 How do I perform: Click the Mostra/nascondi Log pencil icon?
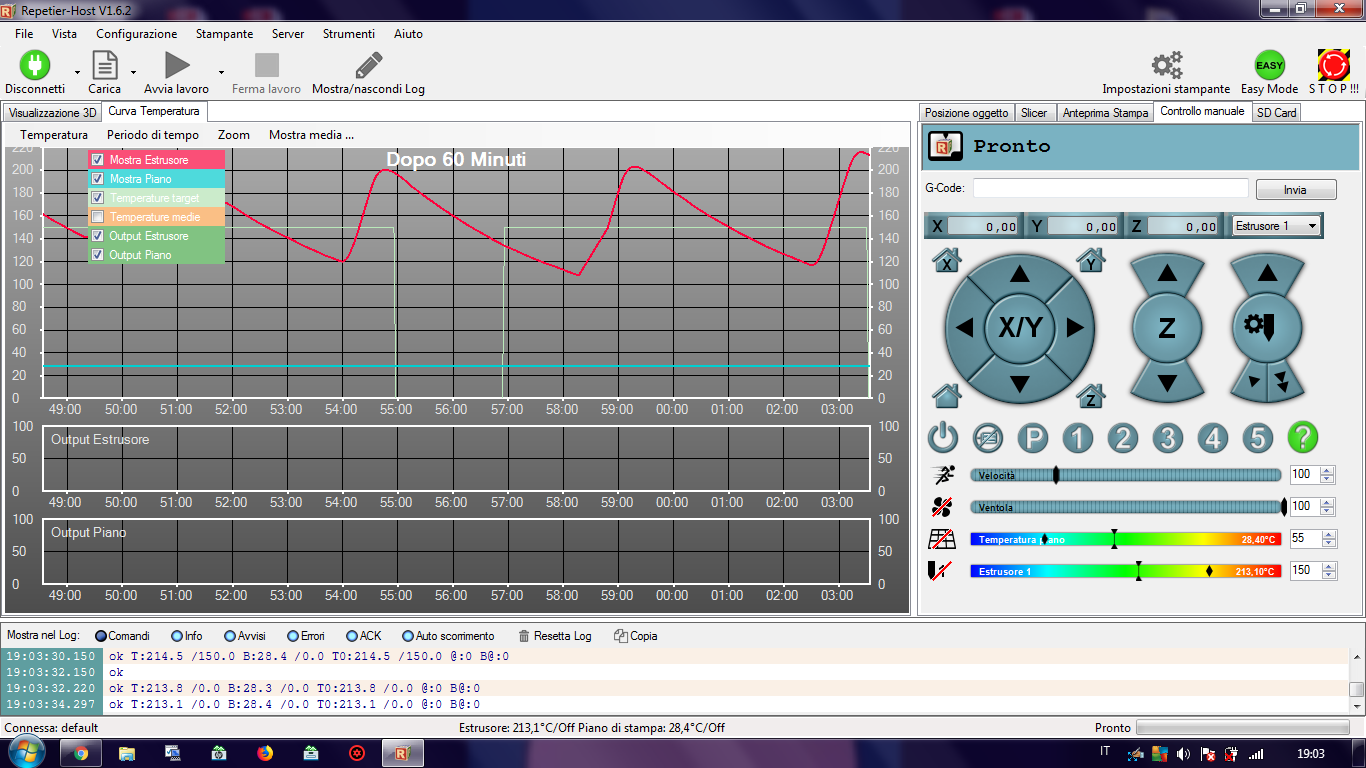coord(368,66)
